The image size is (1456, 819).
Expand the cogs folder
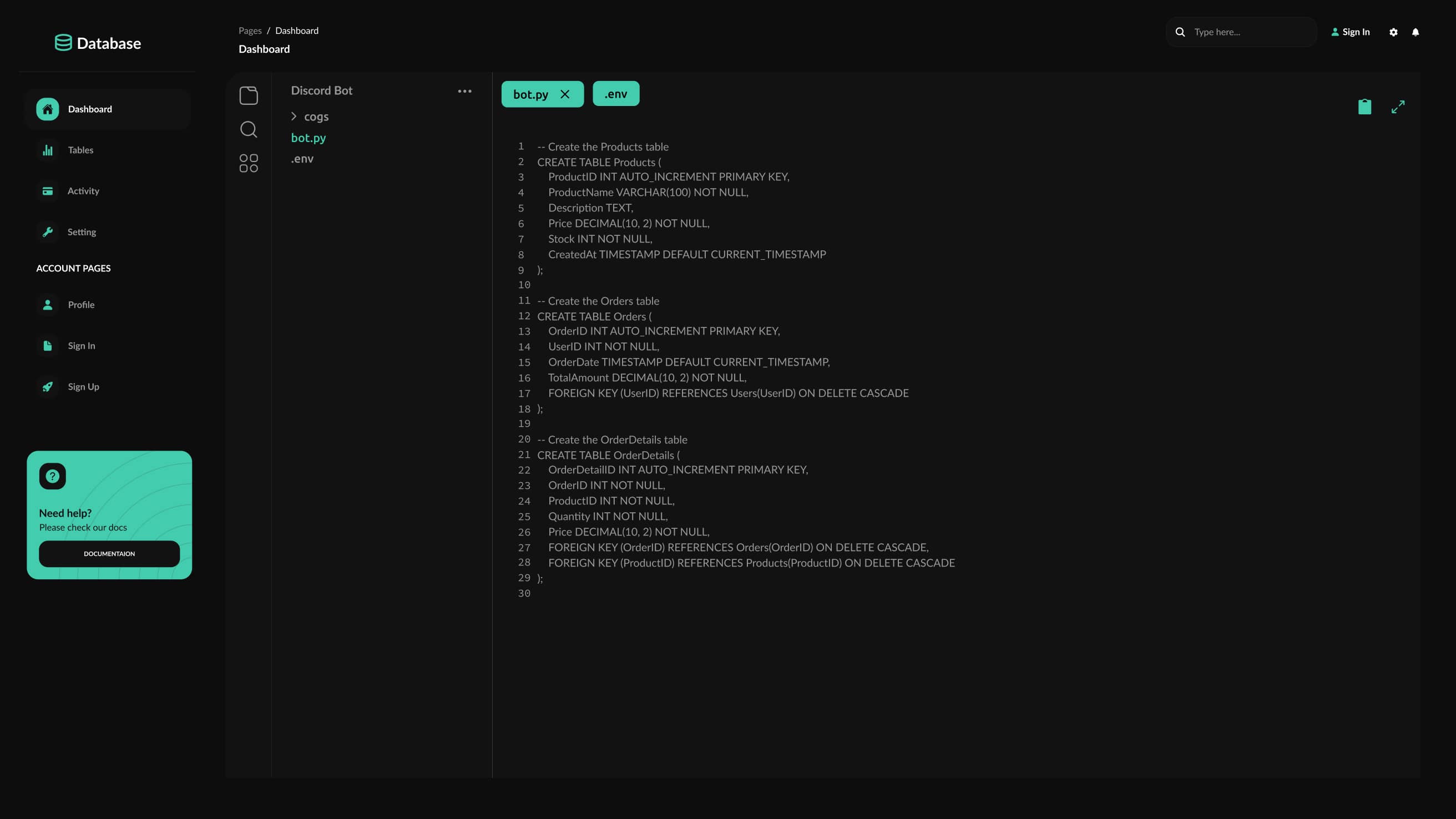pos(294,117)
